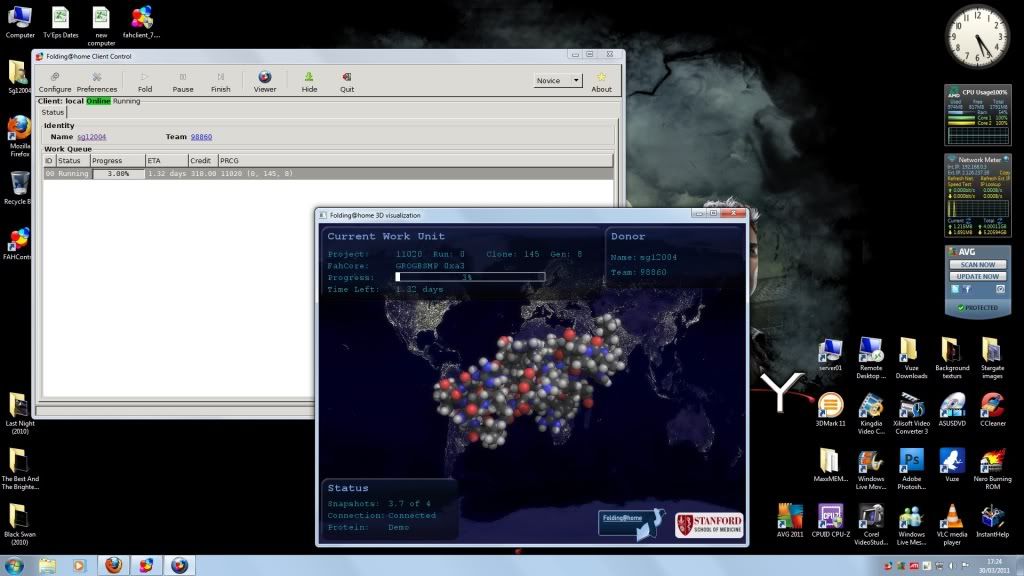Pause folding with the Pause button
This screenshot has height=576, width=1024.
(183, 82)
